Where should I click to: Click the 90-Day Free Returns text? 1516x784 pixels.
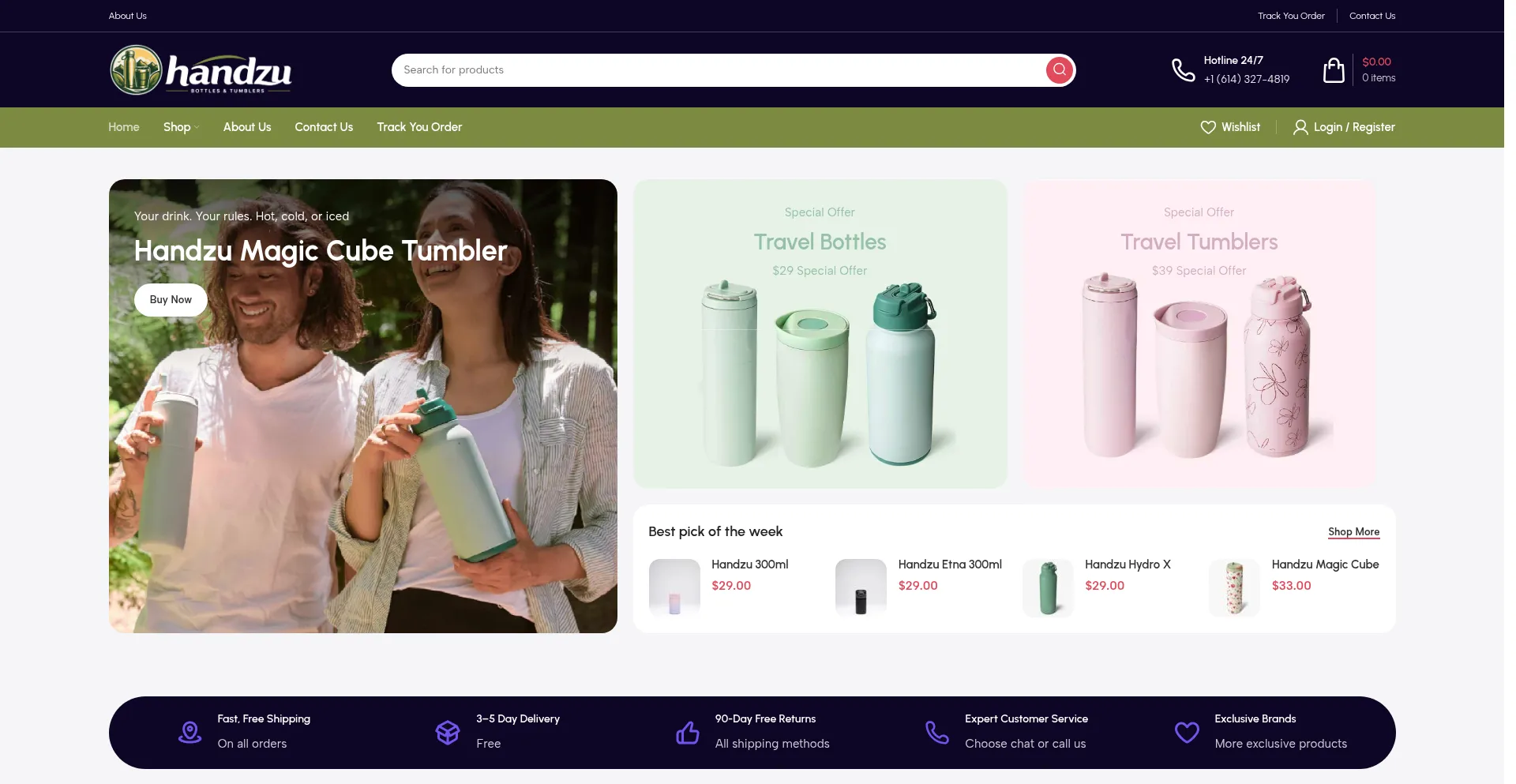[765, 719]
